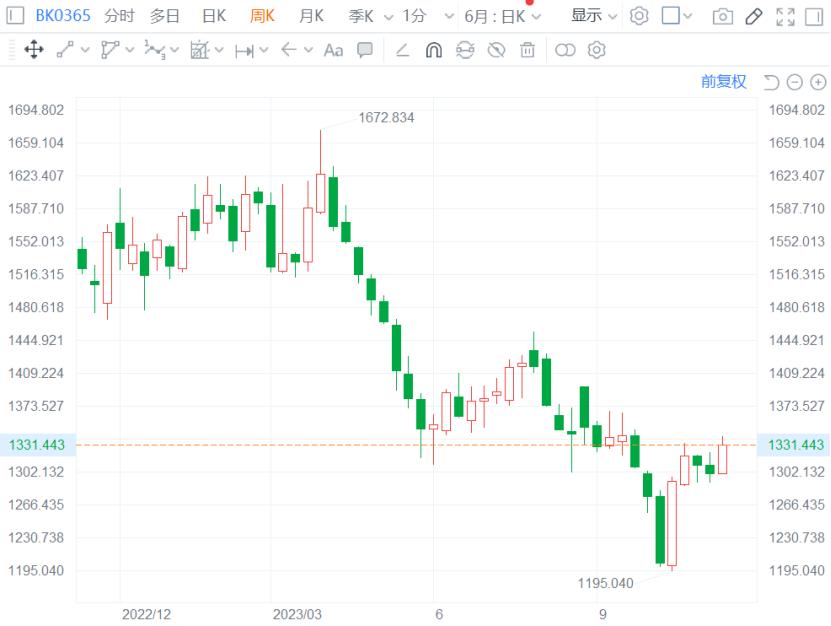Viewport: 831px width, 626px height.
Task: Switch to the 日K tab
Action: (214, 16)
